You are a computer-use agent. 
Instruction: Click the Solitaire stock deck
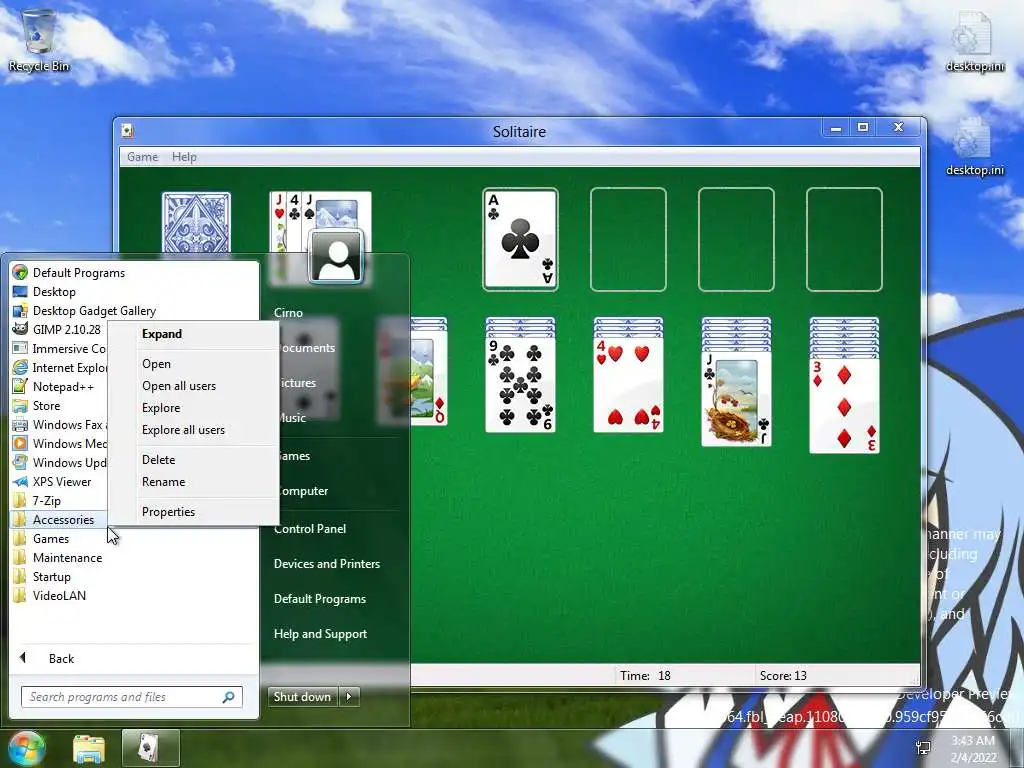(197, 223)
